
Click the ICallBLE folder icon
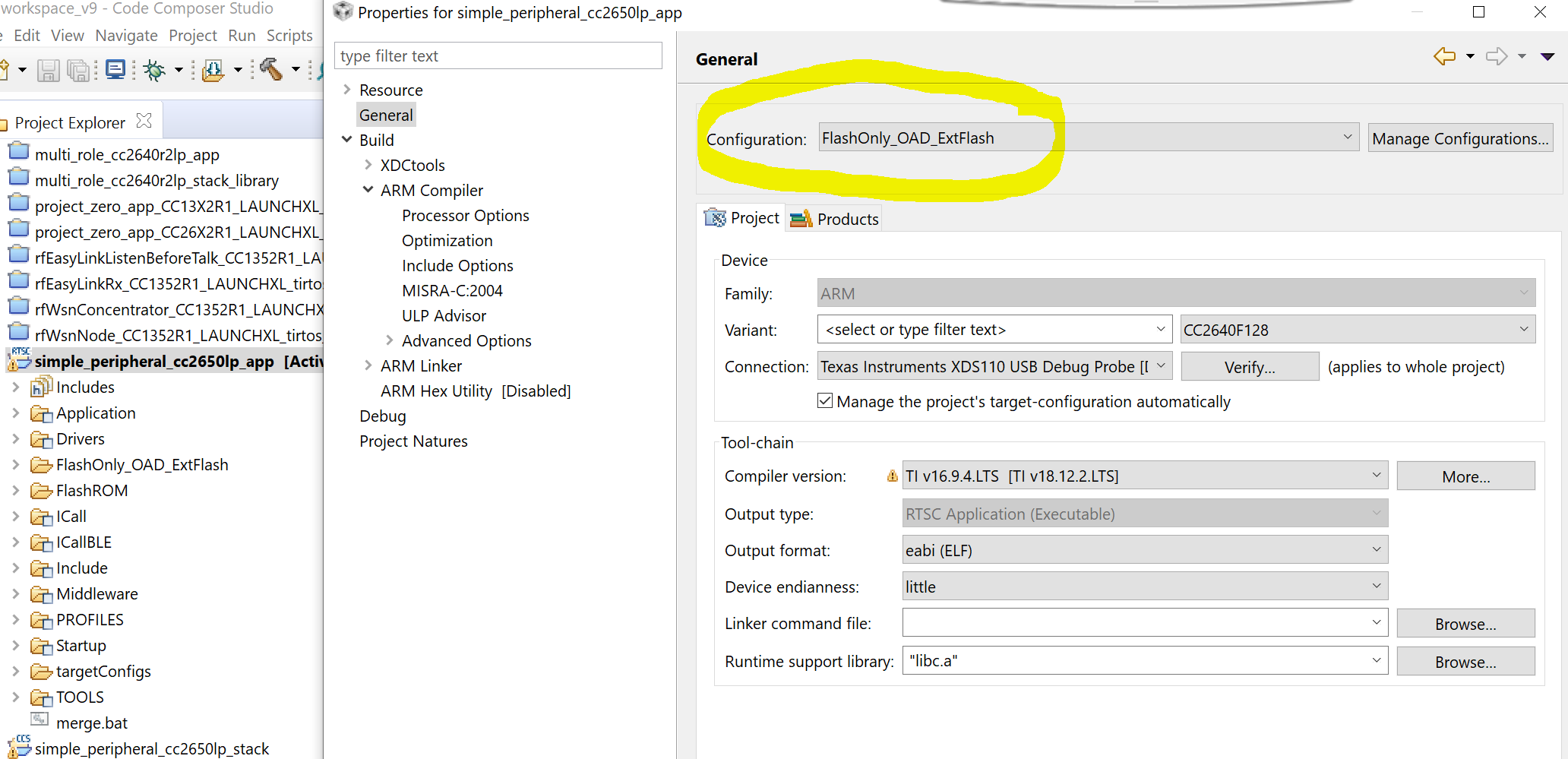(41, 542)
